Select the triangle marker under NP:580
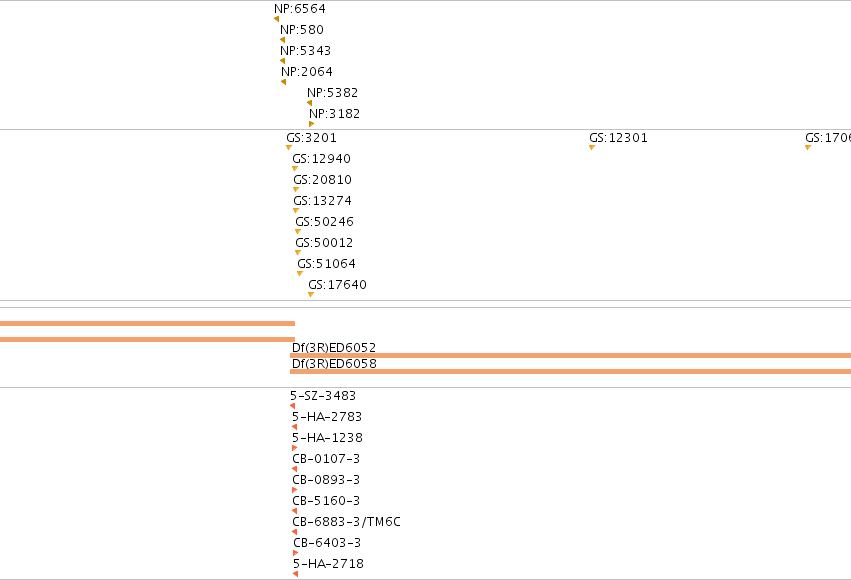 coord(283,40)
